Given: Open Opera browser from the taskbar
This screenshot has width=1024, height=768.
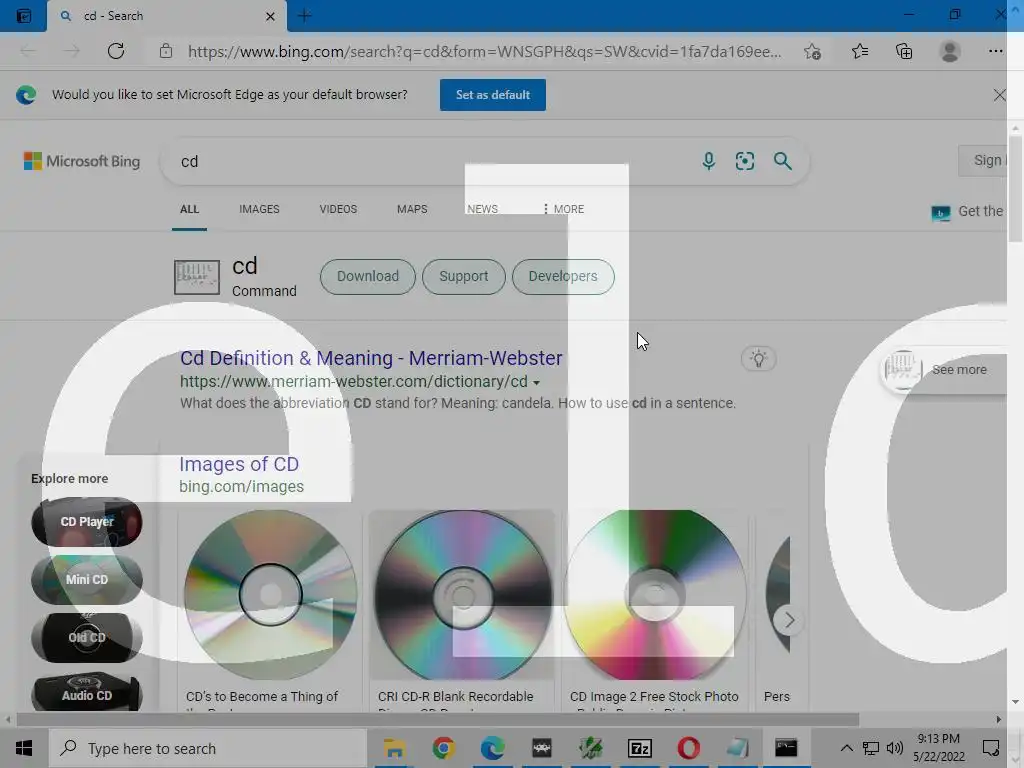Looking at the screenshot, I should pyautogui.click(x=688, y=748).
